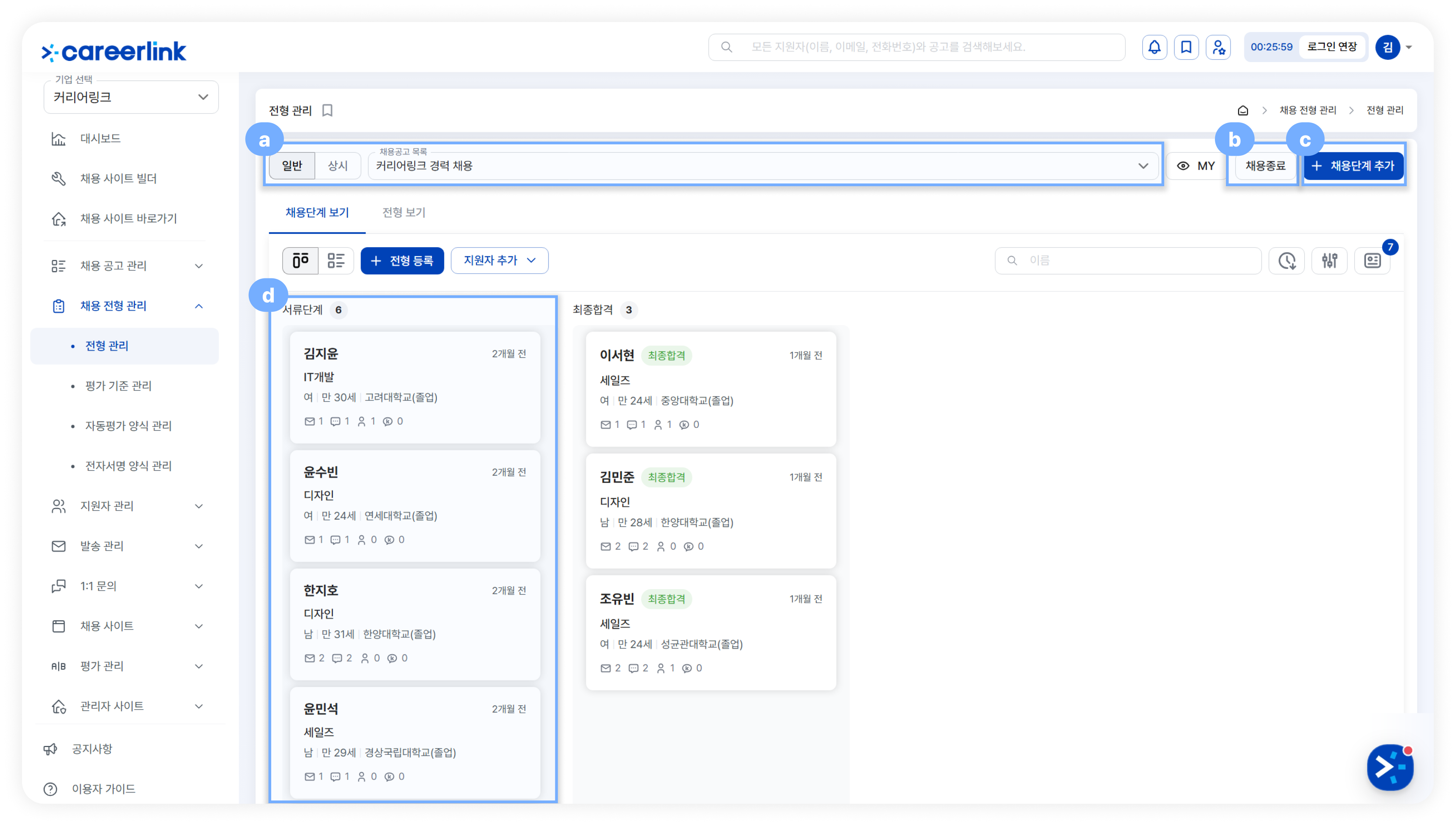
Task: Select the 상시 toggle option
Action: 337,166
